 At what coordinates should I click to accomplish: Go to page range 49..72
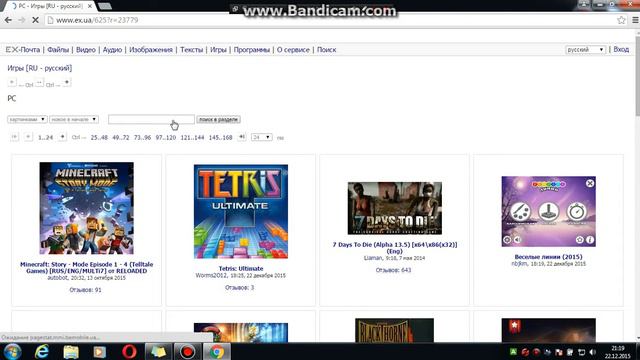coord(121,138)
